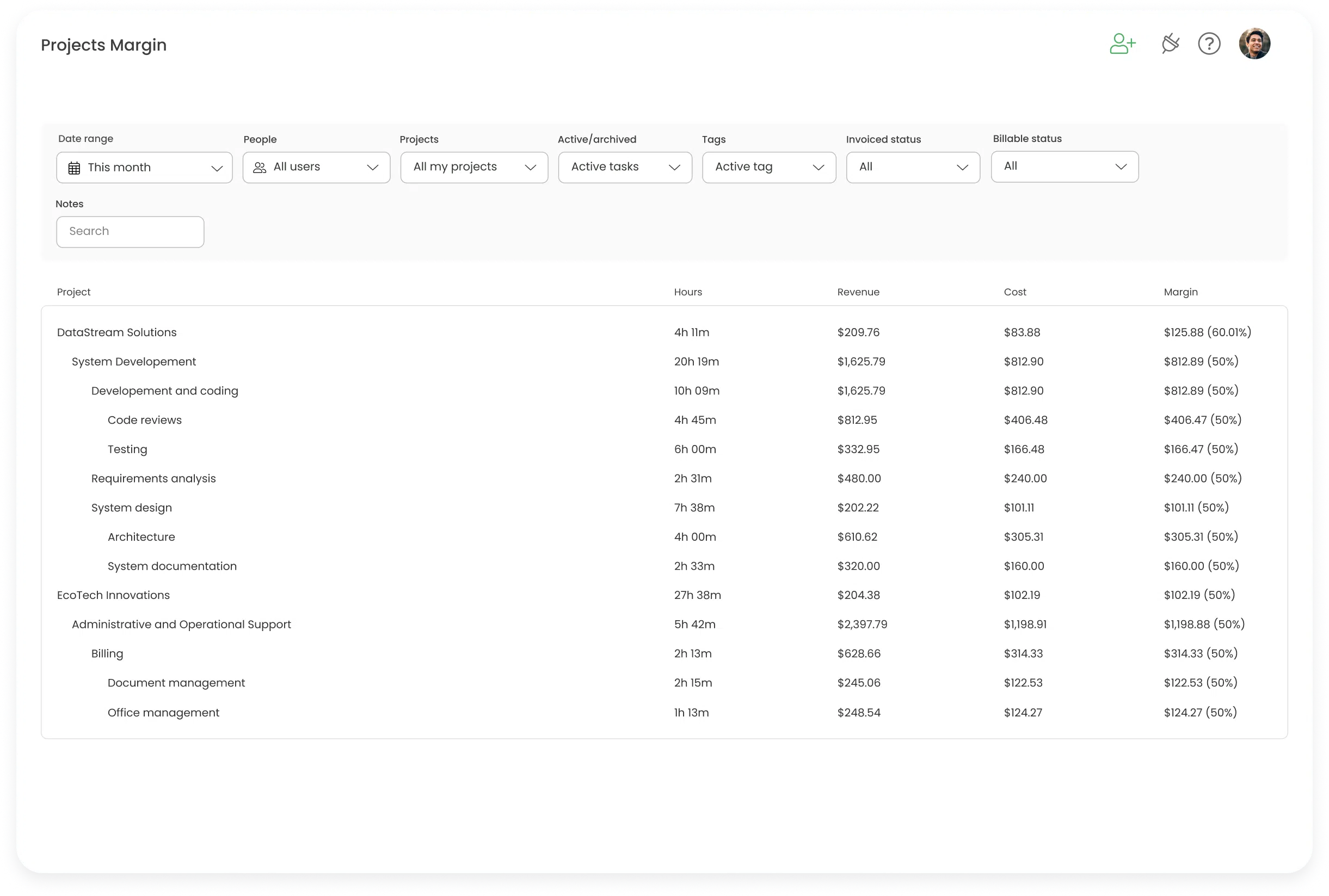
Task: Open the This month date range dropdown
Action: (145, 168)
